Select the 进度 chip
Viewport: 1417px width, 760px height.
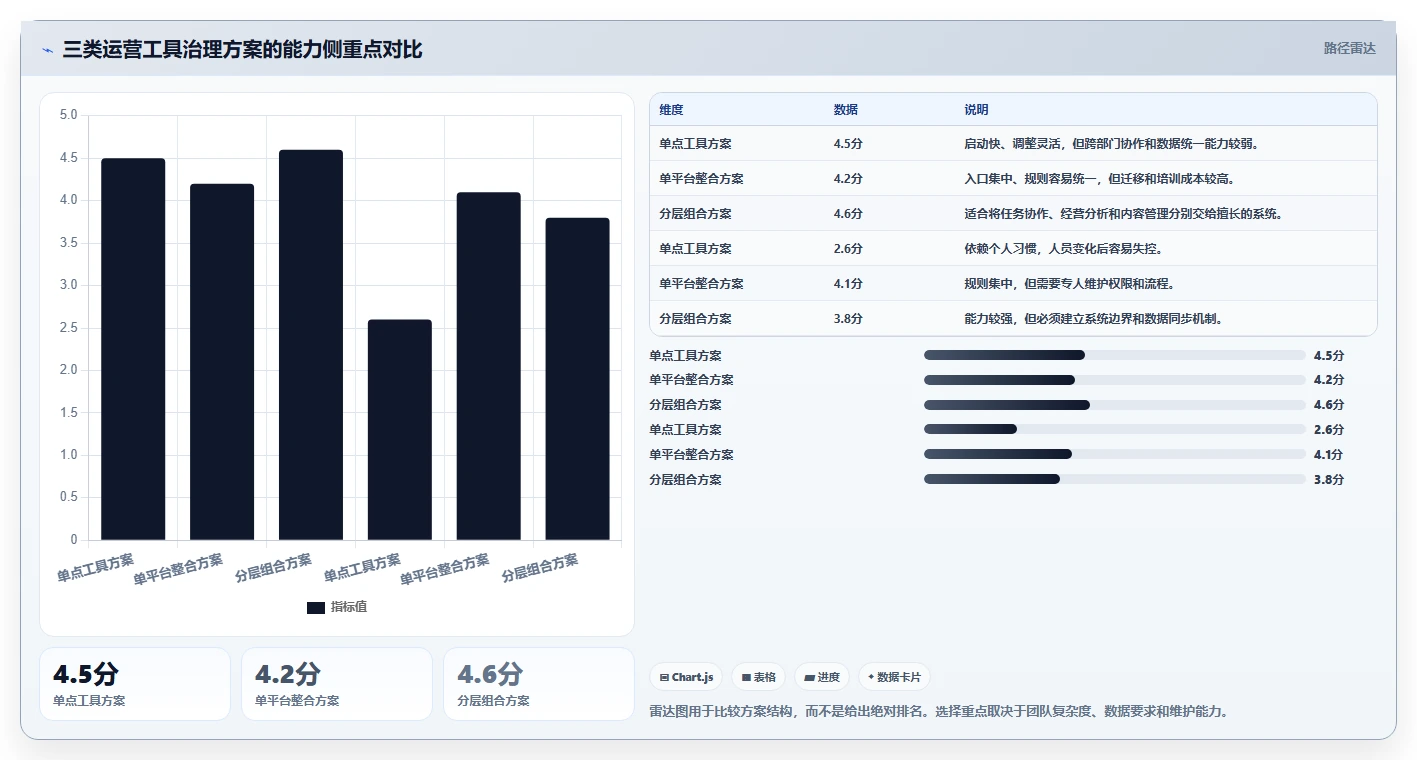(x=822, y=677)
